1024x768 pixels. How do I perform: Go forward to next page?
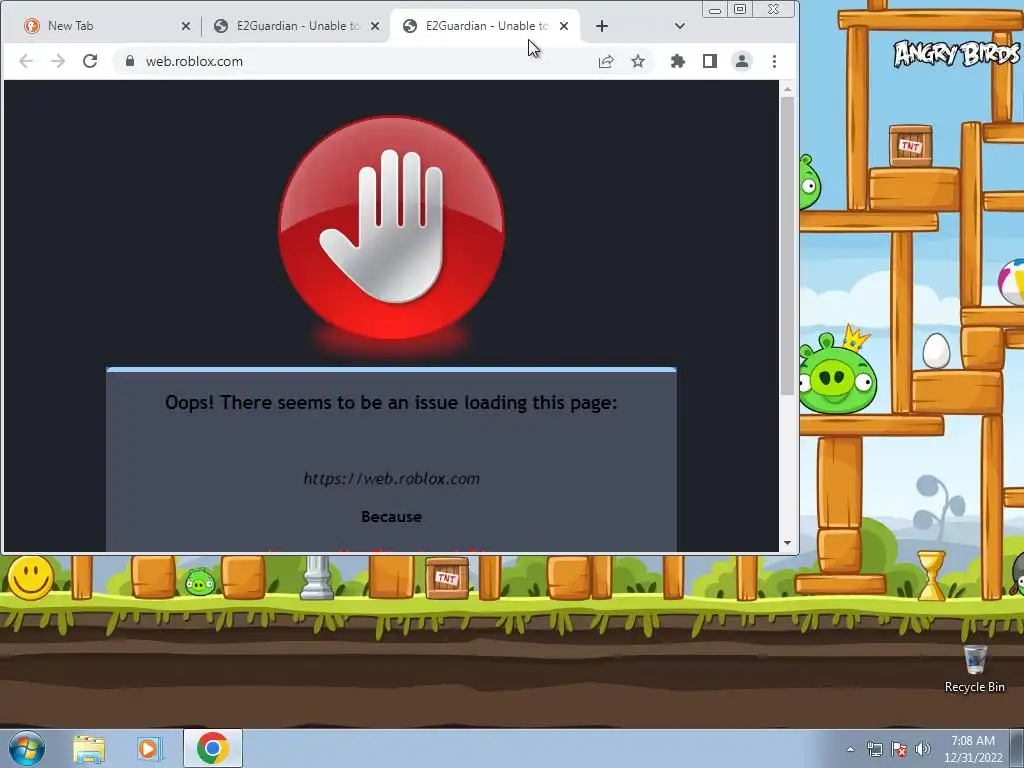pos(58,61)
